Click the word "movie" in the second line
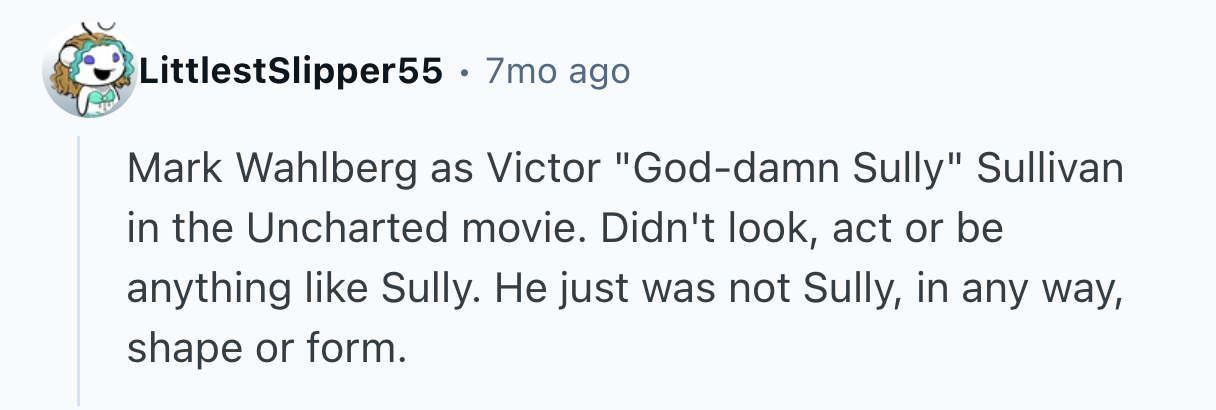Screen dimensions: 1216x410 (x=518, y=230)
